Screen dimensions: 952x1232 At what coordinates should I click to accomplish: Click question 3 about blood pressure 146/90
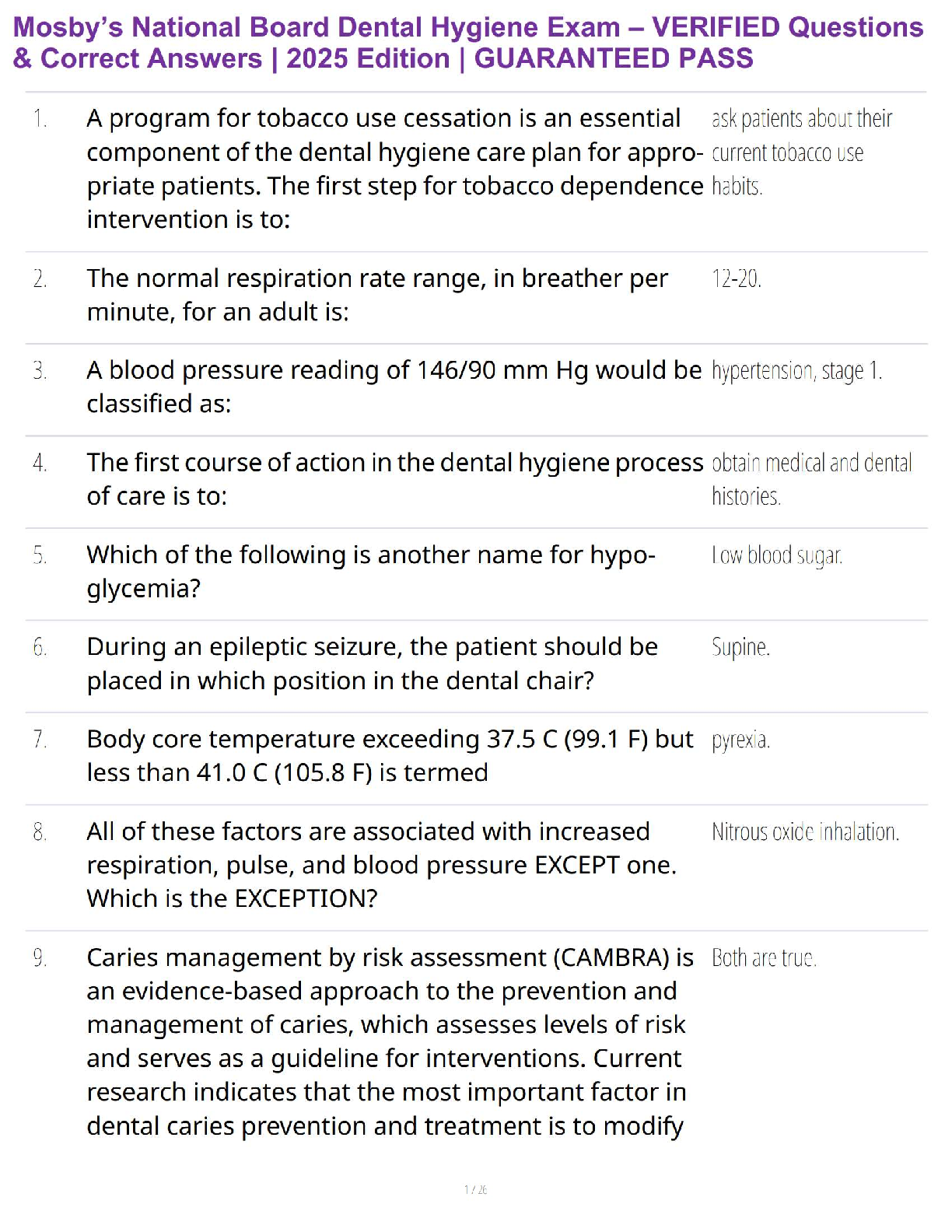(393, 387)
